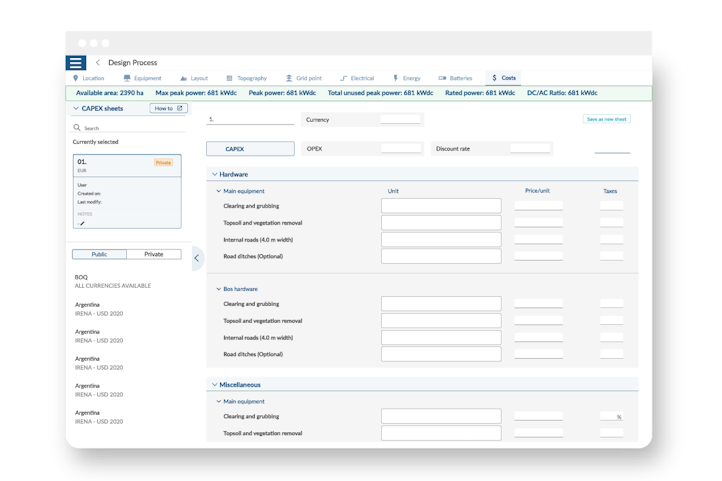Click unit field for Main equipment Topsoil removal
This screenshot has height=481, width=722.
(441, 223)
